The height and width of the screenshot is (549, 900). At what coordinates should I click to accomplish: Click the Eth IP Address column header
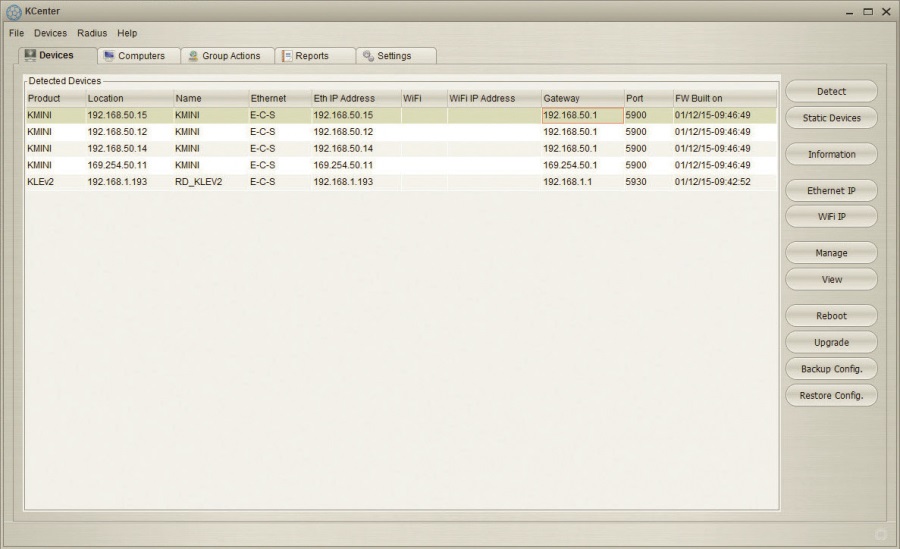(x=356, y=98)
